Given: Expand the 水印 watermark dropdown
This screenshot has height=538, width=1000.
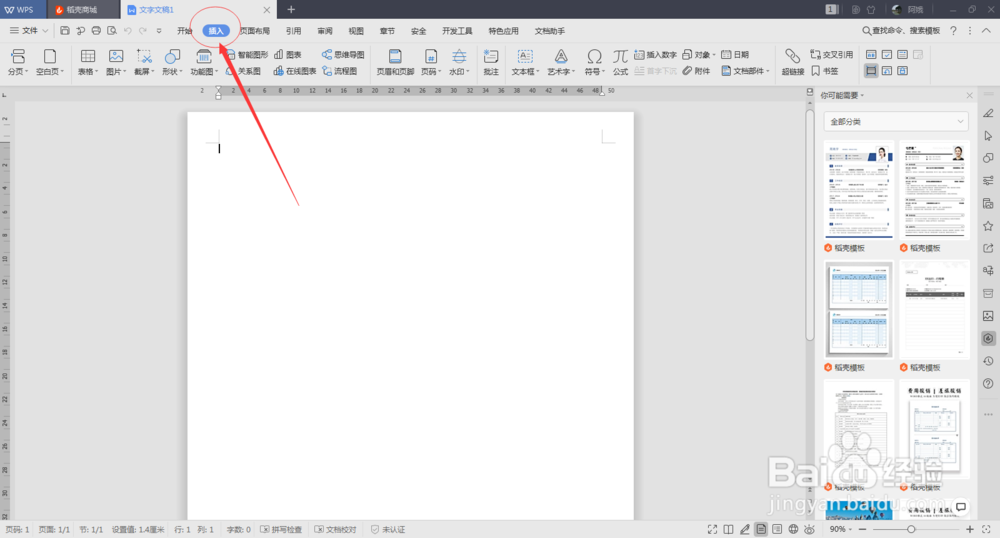Looking at the screenshot, I should point(468,71).
